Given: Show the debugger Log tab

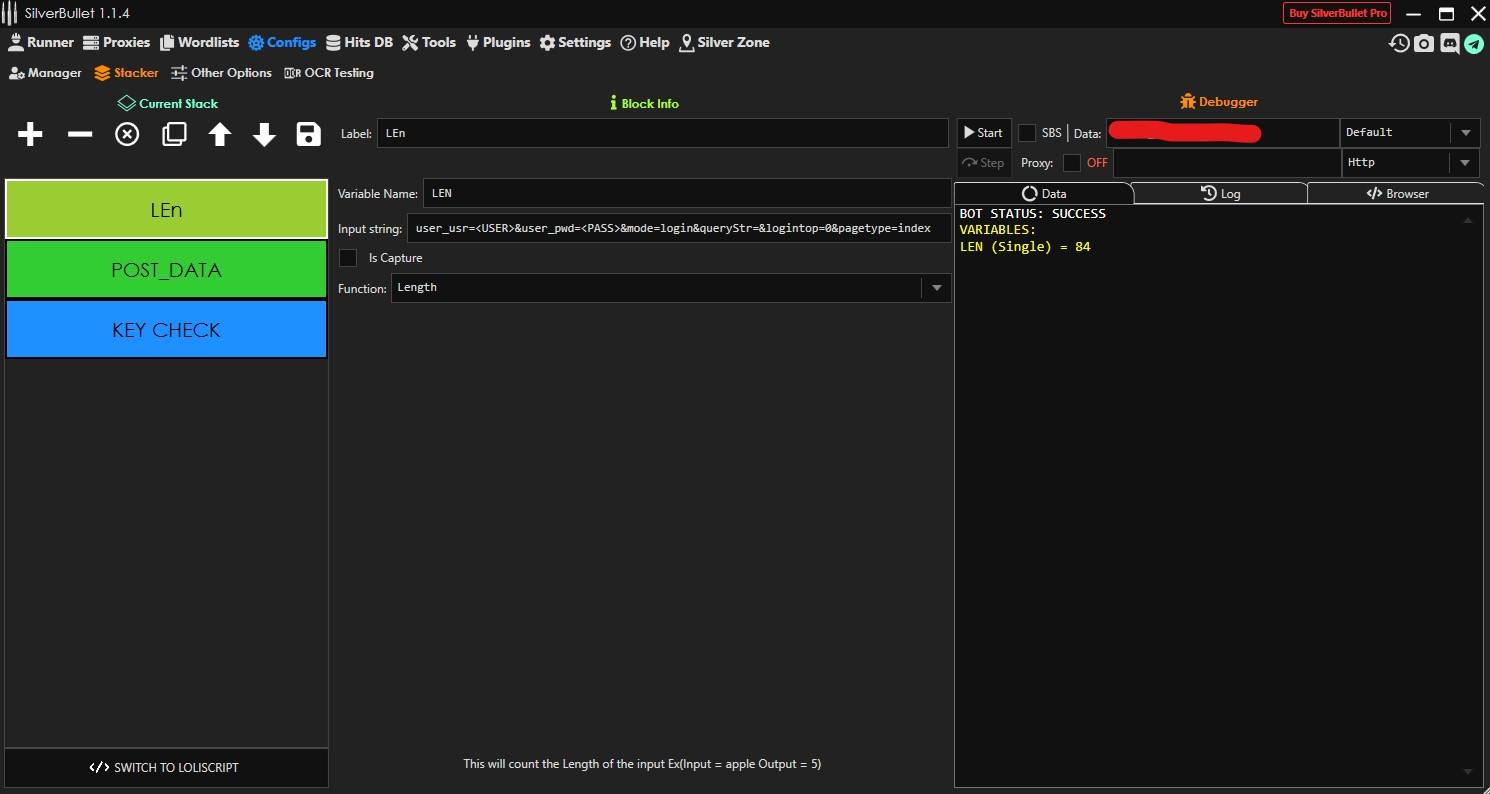Looking at the screenshot, I should [x=1220, y=193].
